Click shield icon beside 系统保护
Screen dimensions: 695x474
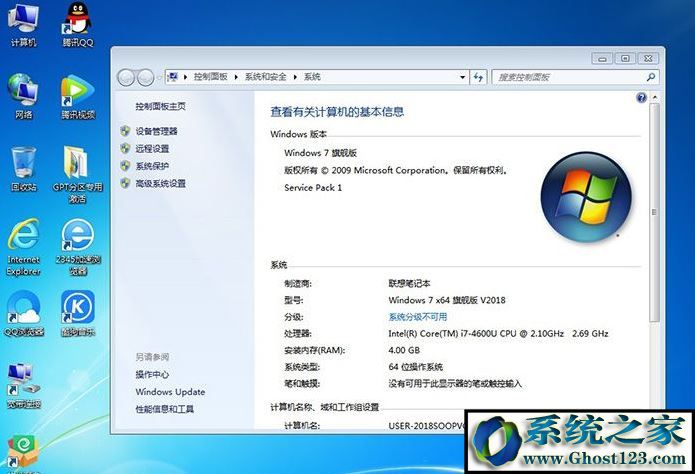[125, 166]
